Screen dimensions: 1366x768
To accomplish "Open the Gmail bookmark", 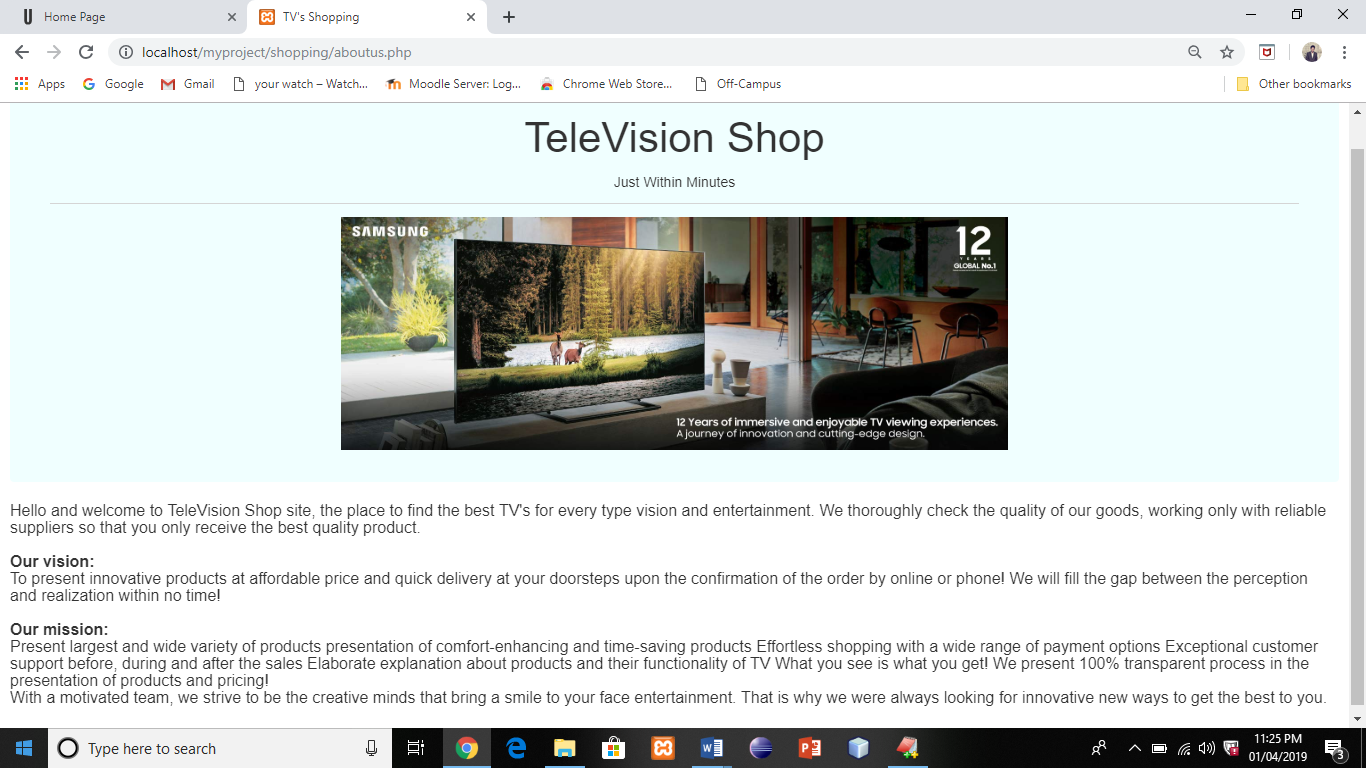I will 188,84.
